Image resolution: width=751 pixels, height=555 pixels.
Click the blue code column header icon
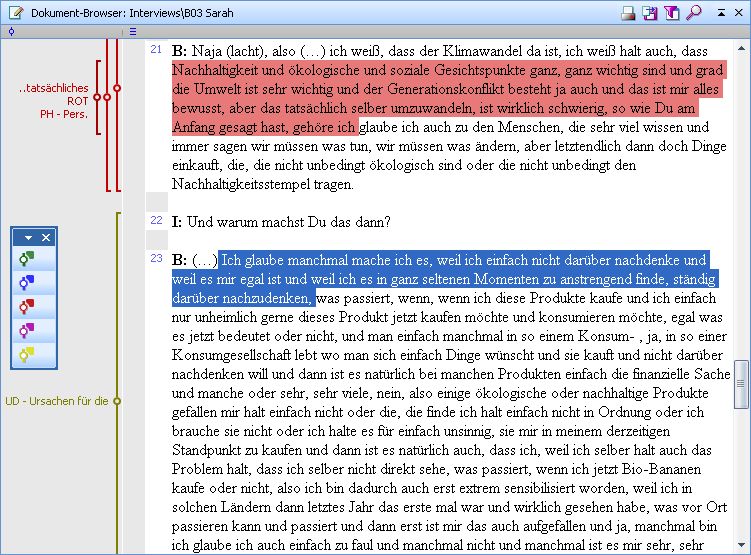point(11,32)
